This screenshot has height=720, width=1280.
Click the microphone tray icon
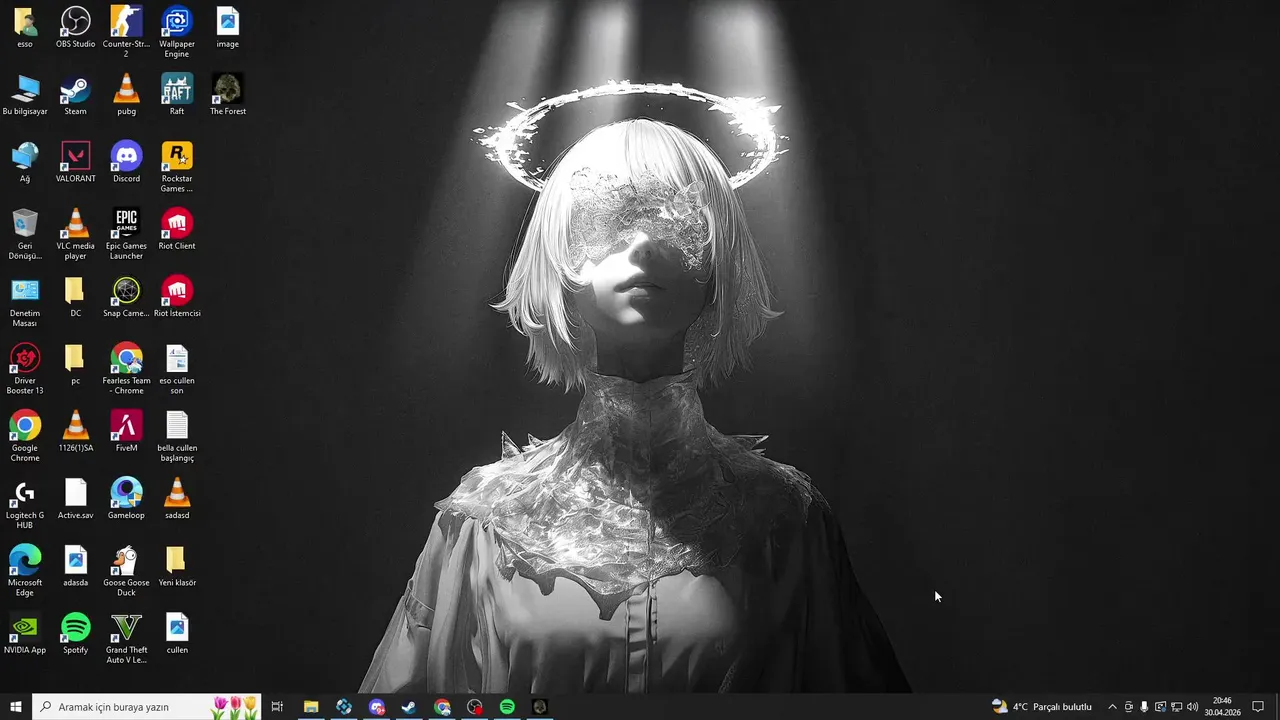pyautogui.click(x=1144, y=707)
